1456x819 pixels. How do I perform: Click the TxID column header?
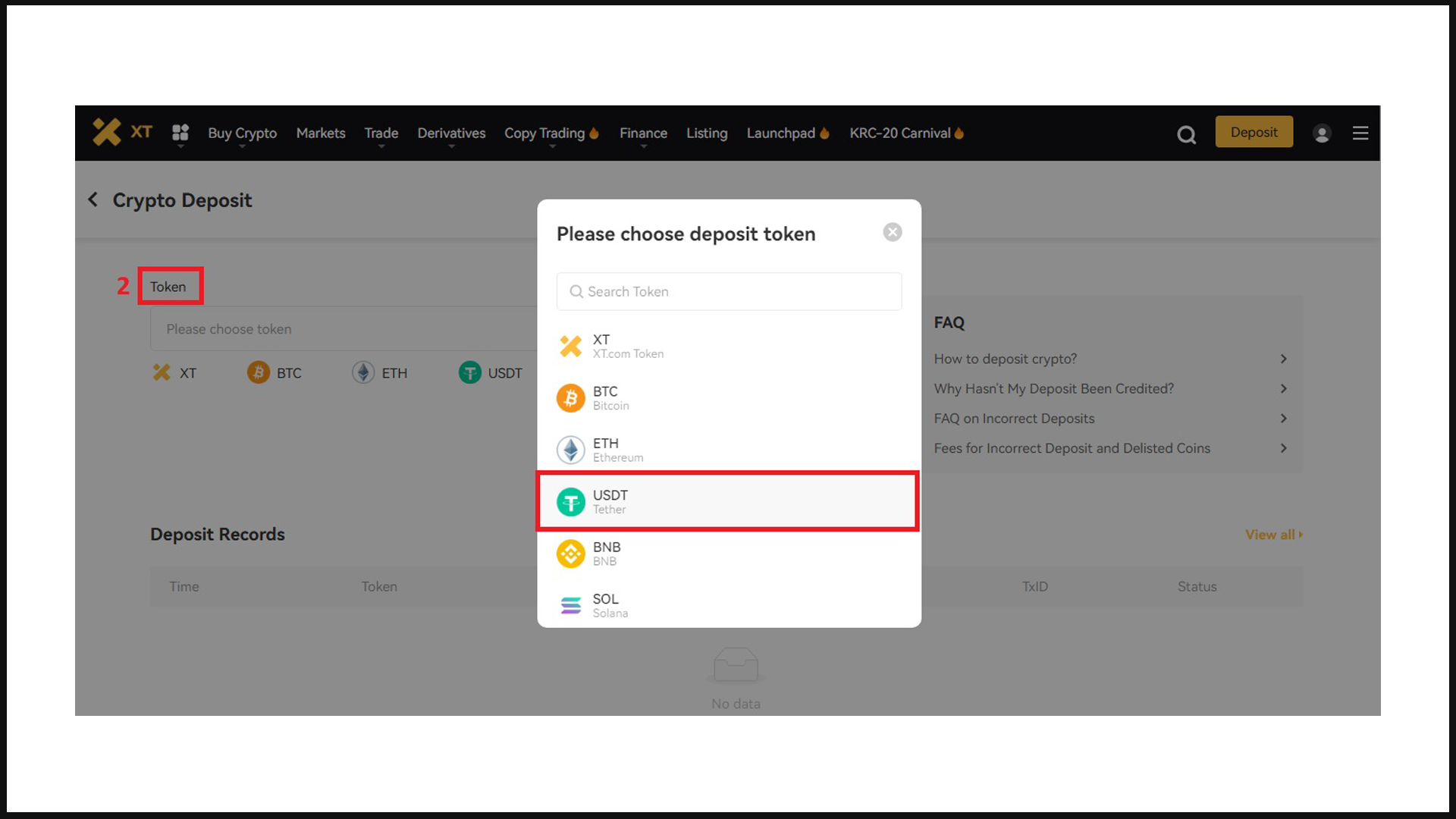click(1034, 586)
